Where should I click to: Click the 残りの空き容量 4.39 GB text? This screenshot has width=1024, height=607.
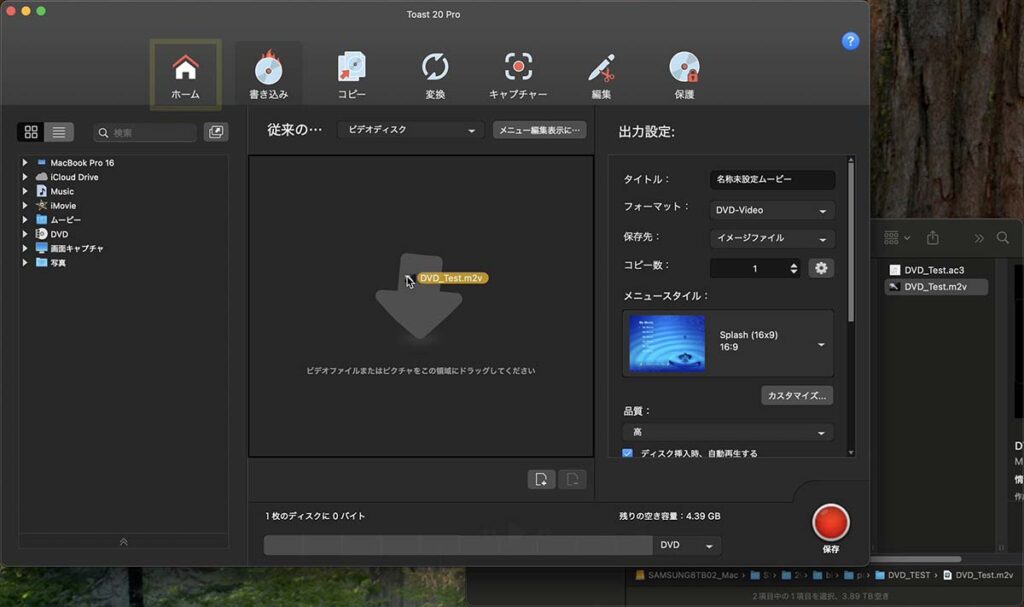tap(669, 516)
